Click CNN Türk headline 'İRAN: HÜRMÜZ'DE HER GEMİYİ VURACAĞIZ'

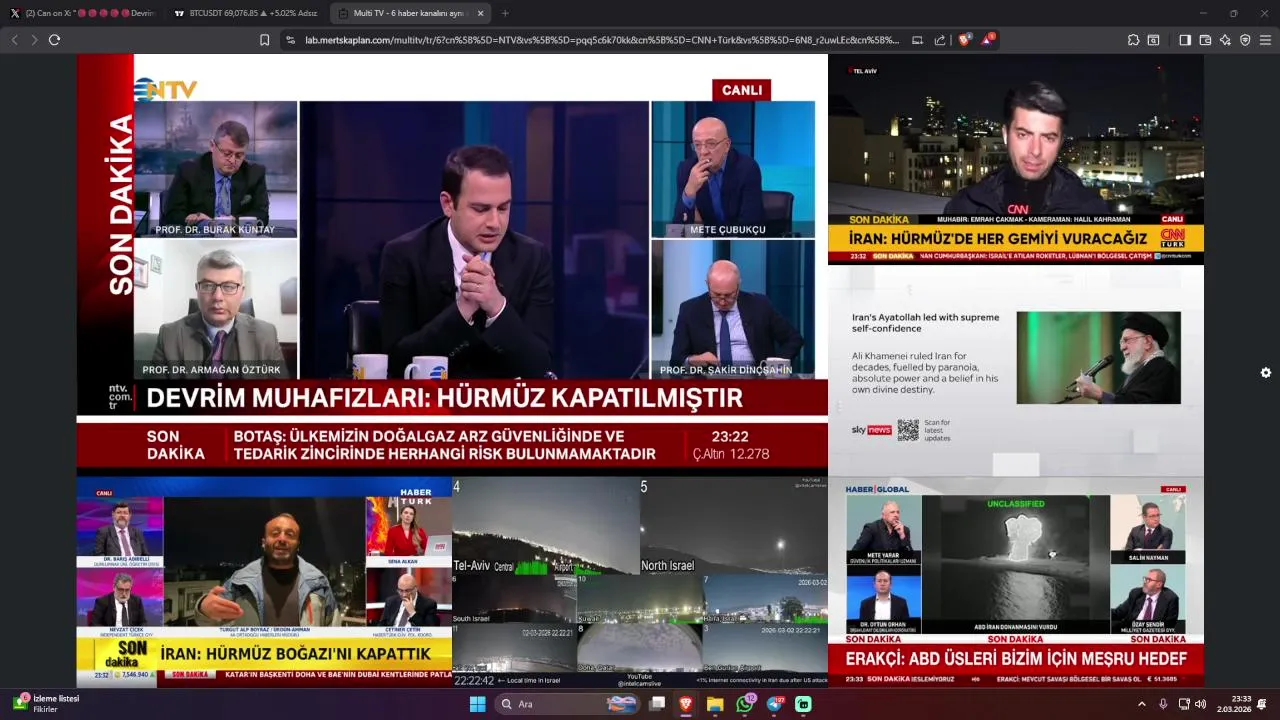click(998, 238)
